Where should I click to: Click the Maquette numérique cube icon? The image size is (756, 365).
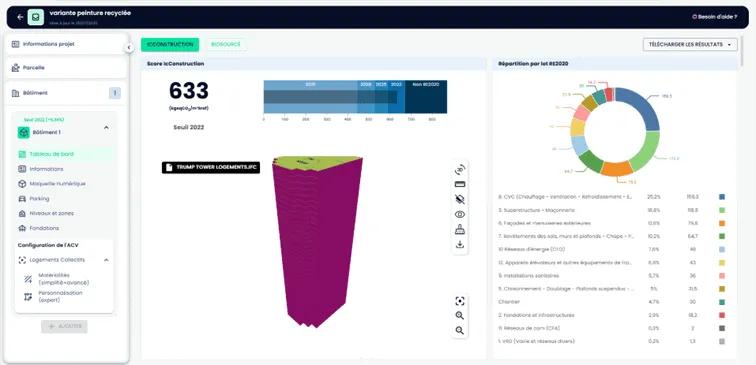22,184
